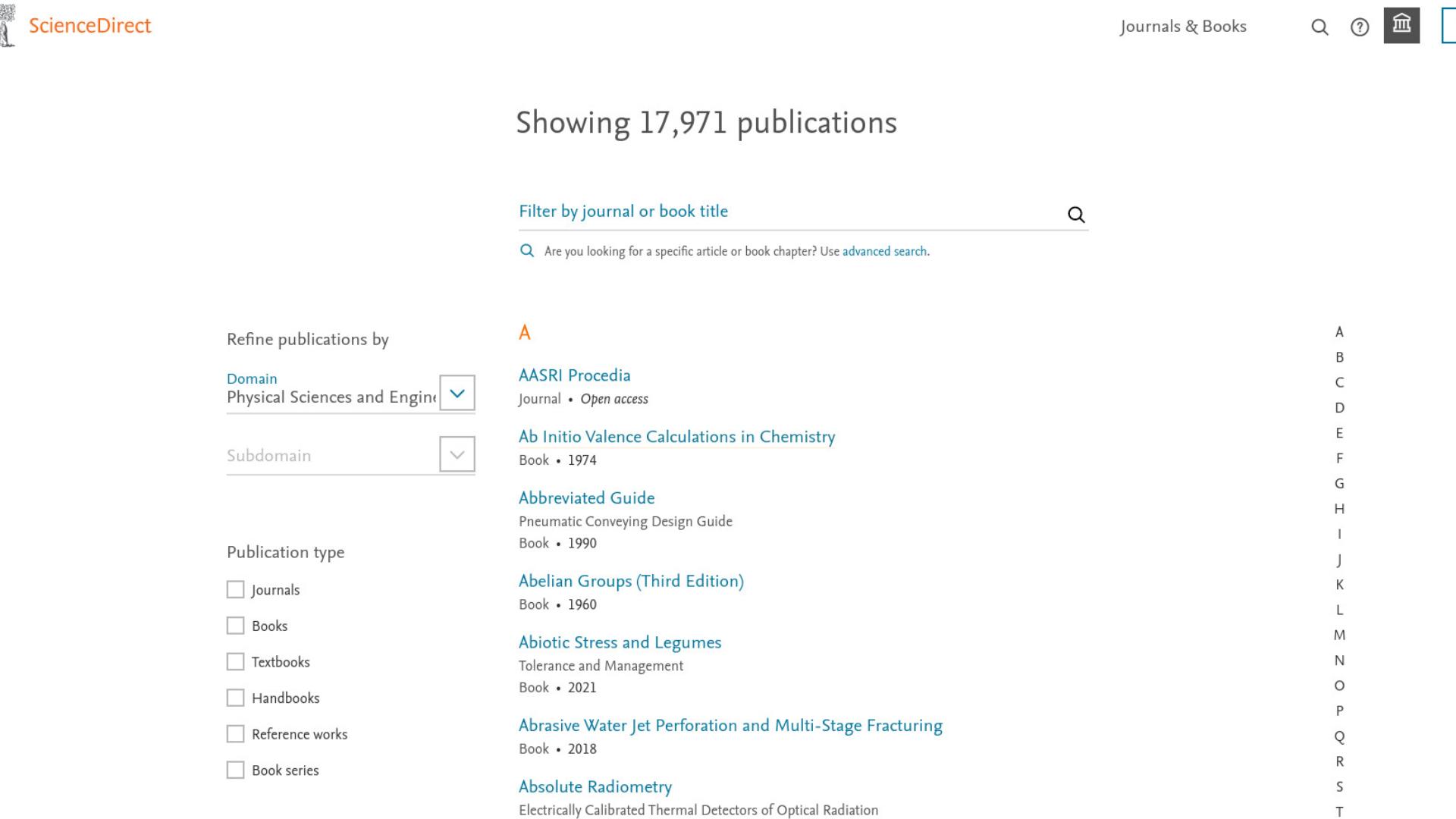
Task: Jump to letter R in index
Action: pos(1339,761)
